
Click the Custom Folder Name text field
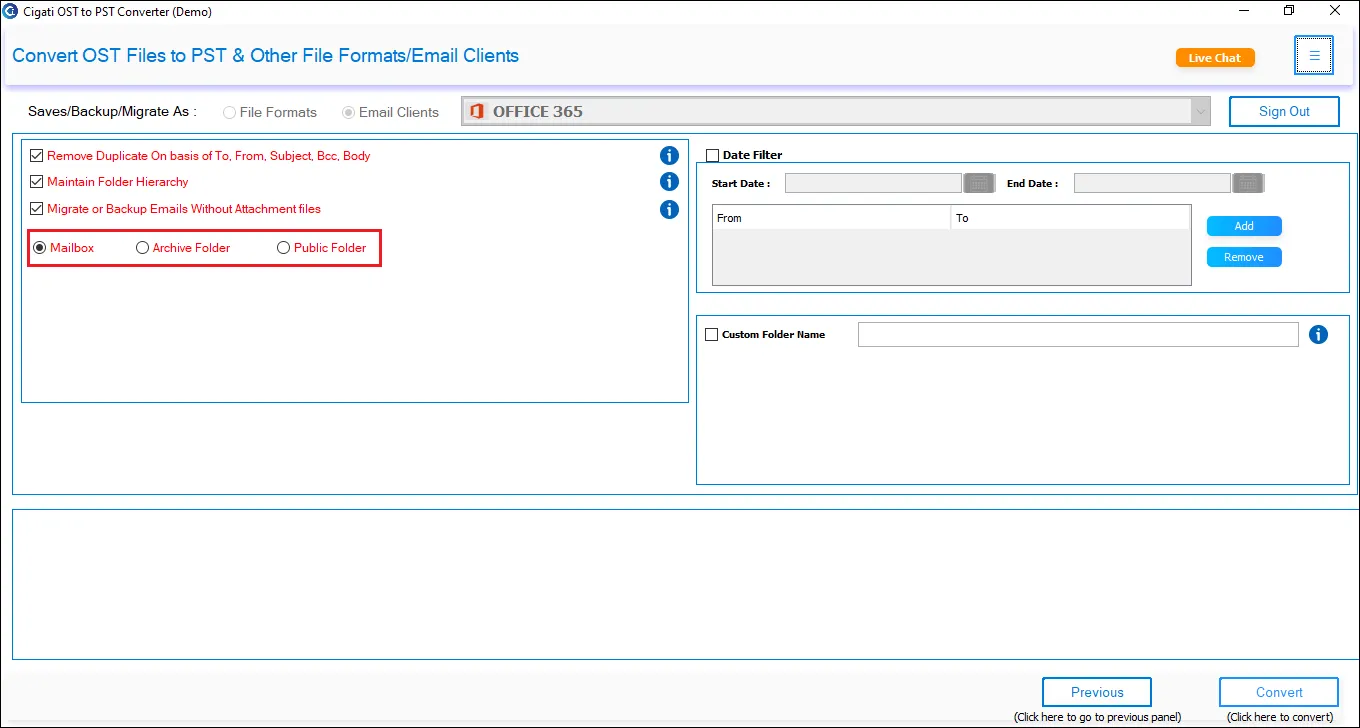(x=1078, y=335)
